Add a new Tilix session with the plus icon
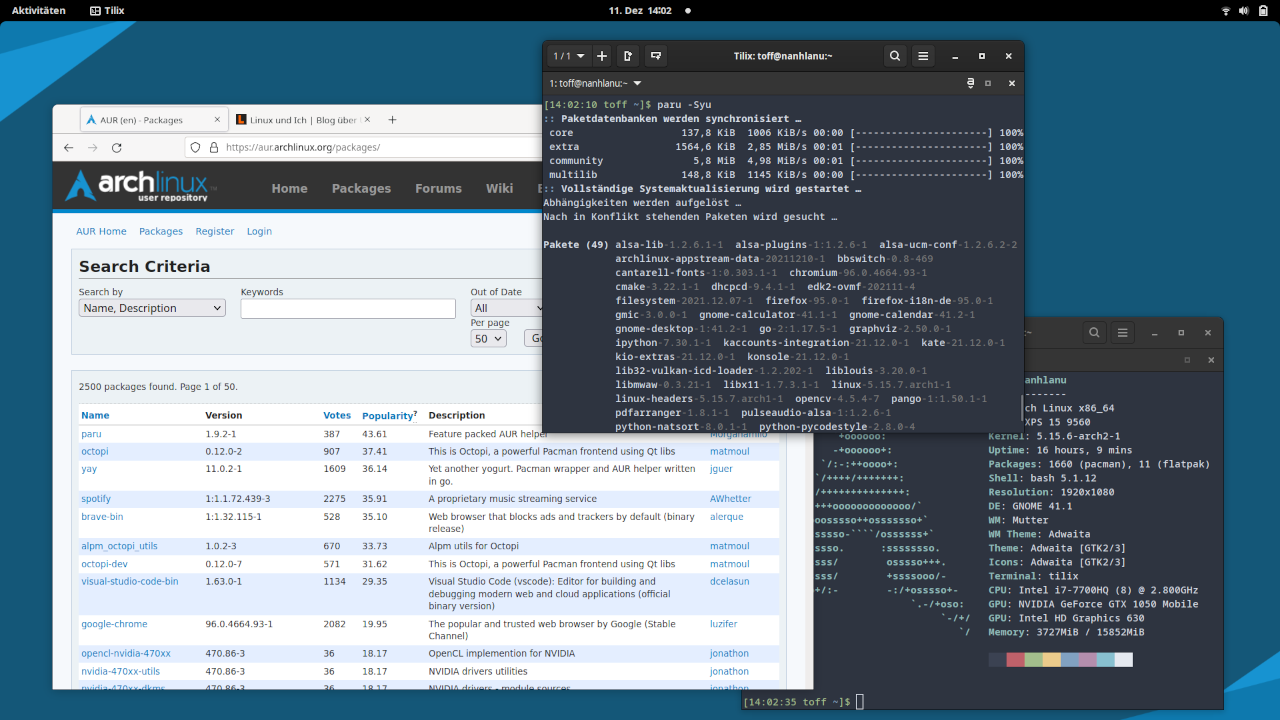The height and width of the screenshot is (720, 1280). click(x=601, y=56)
